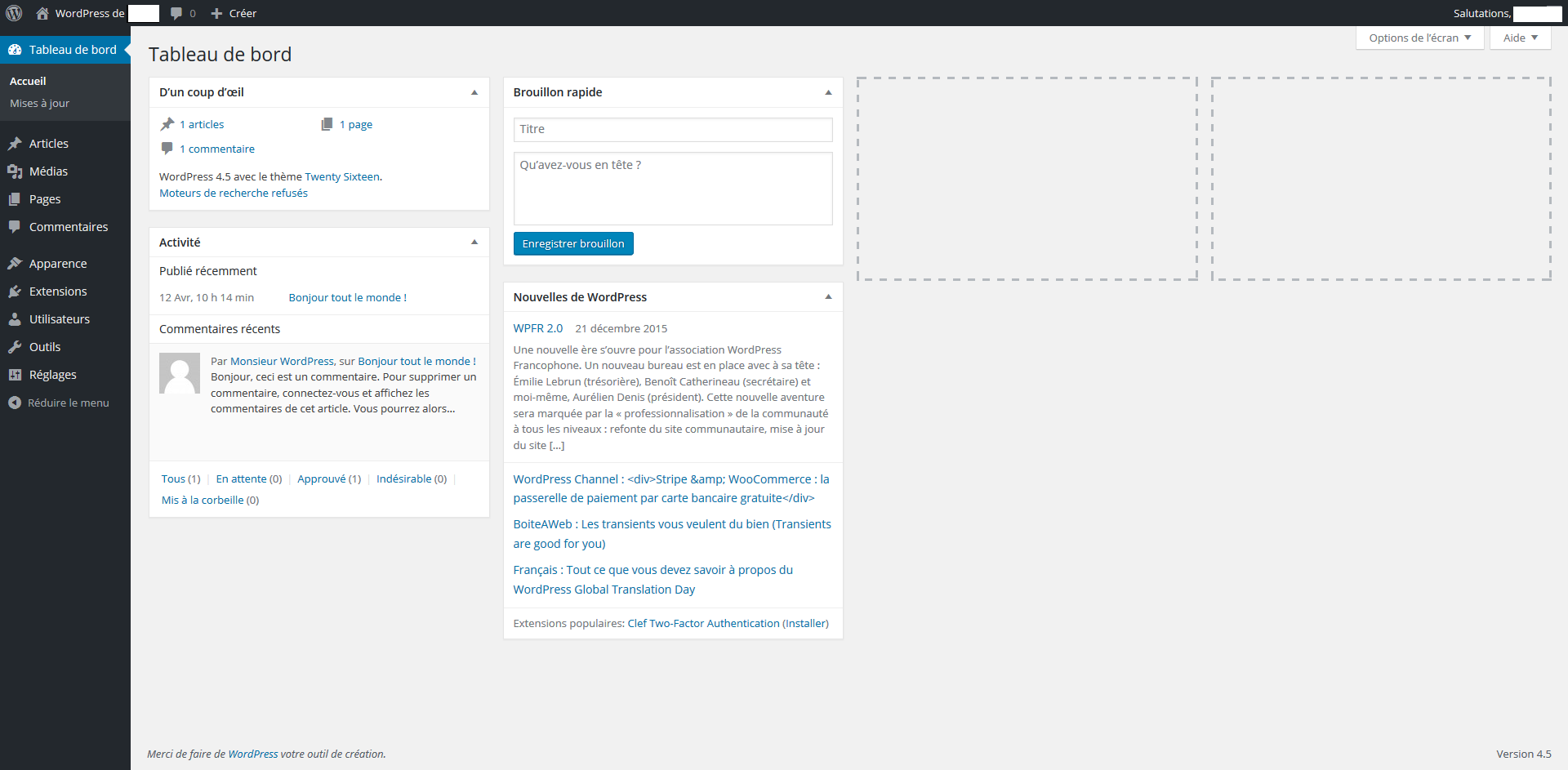Filter comments by Tous

click(x=173, y=478)
